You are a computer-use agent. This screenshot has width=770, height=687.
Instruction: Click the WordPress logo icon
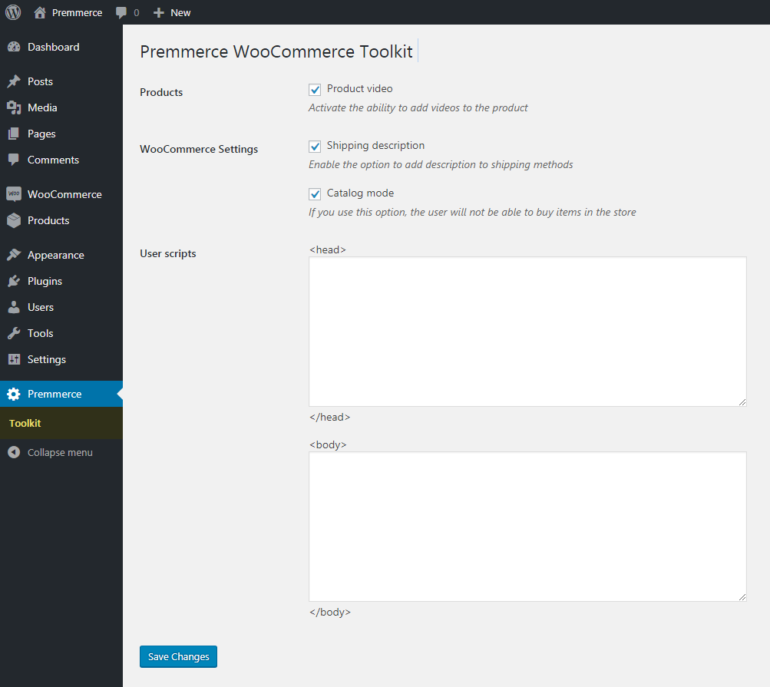[x=13, y=12]
